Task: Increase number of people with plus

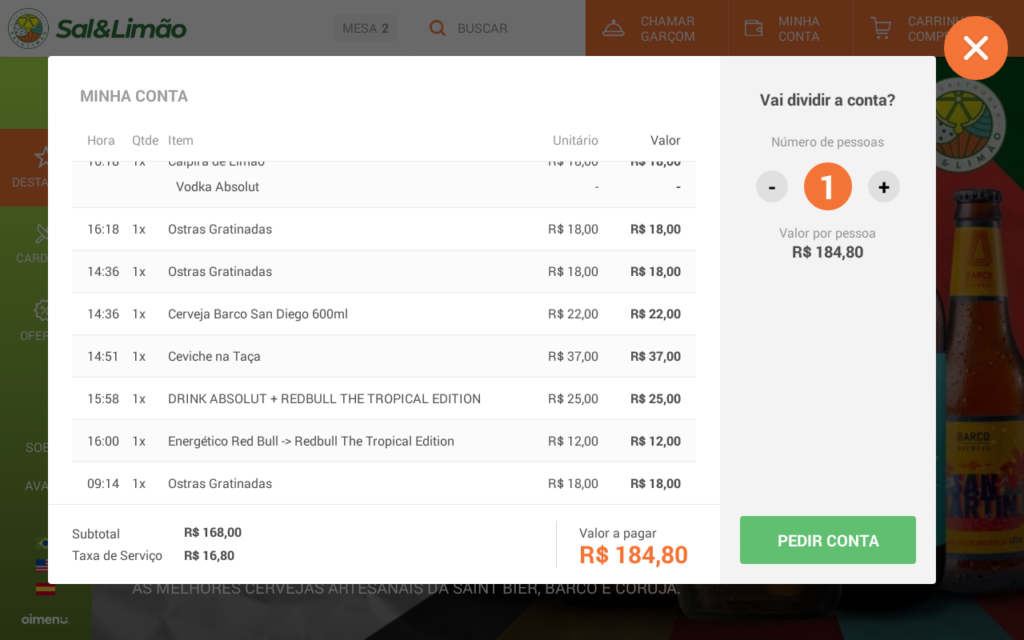Action: (x=884, y=187)
